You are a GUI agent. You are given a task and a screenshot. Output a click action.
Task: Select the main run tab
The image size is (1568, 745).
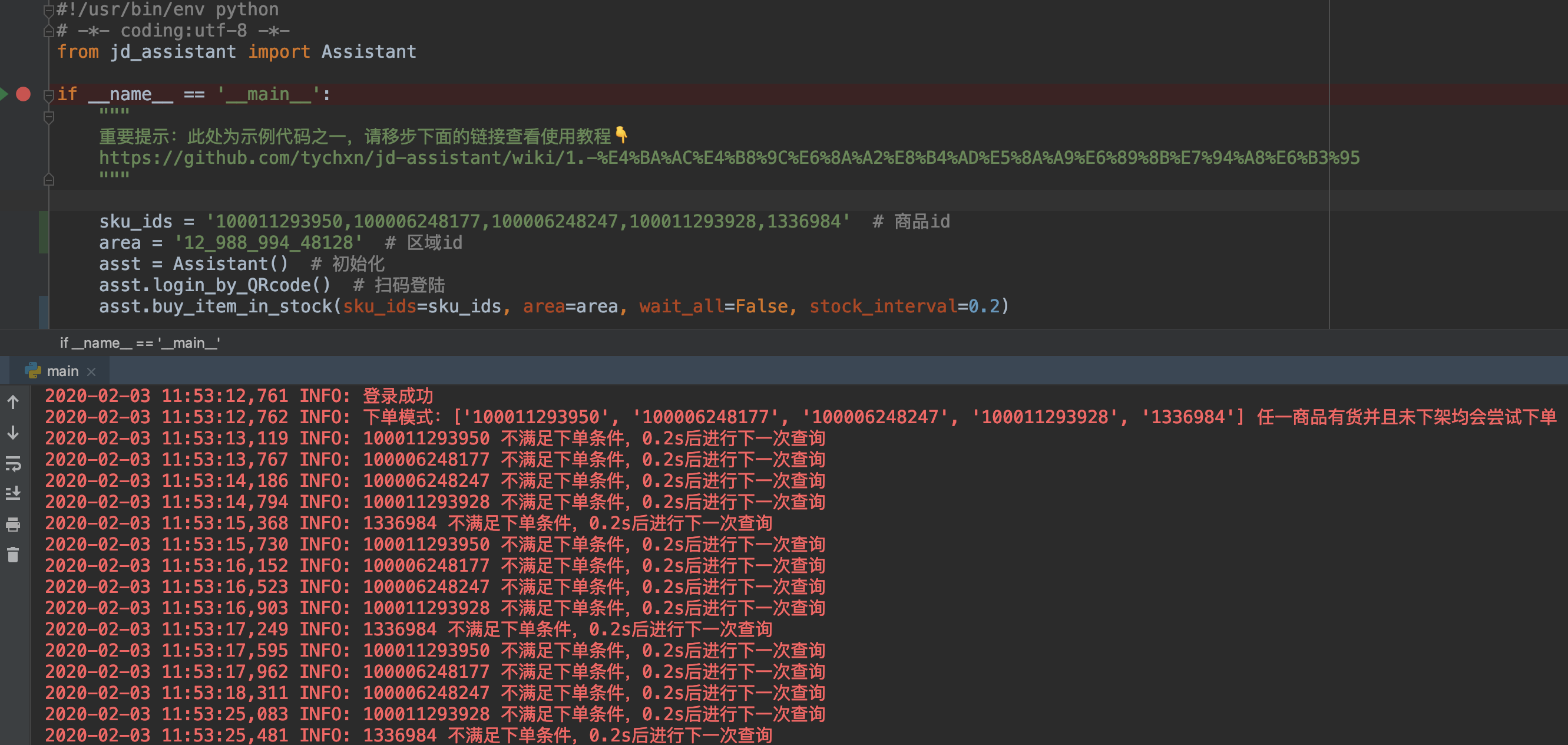coord(62,370)
